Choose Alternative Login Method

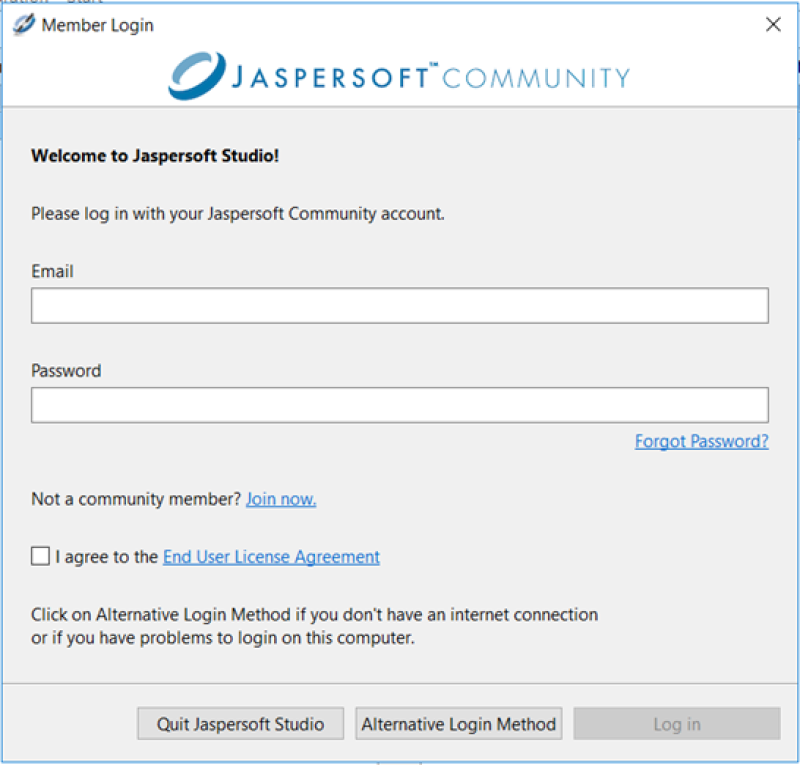coord(458,724)
